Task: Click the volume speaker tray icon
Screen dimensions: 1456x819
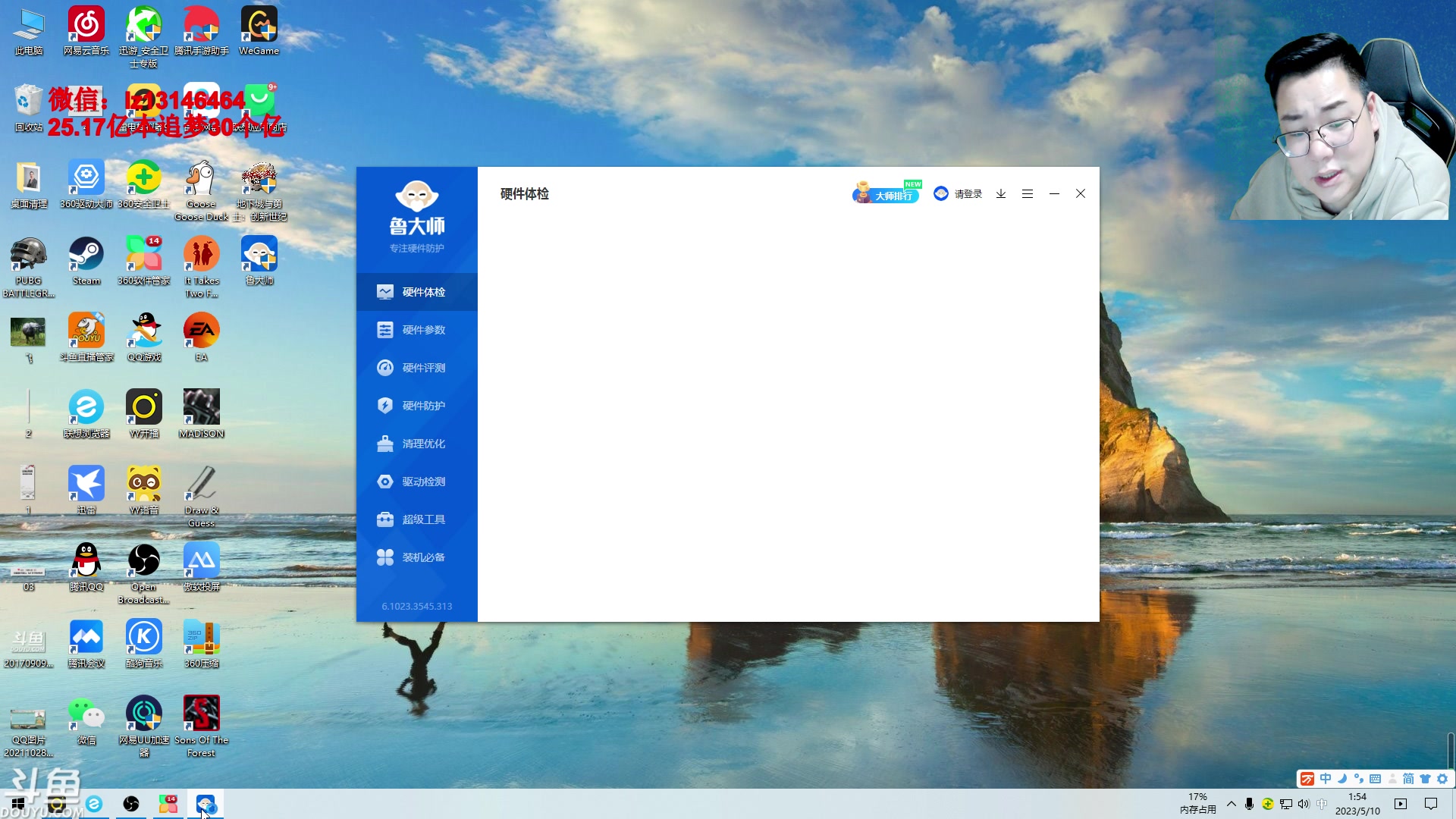Action: coord(1304,804)
